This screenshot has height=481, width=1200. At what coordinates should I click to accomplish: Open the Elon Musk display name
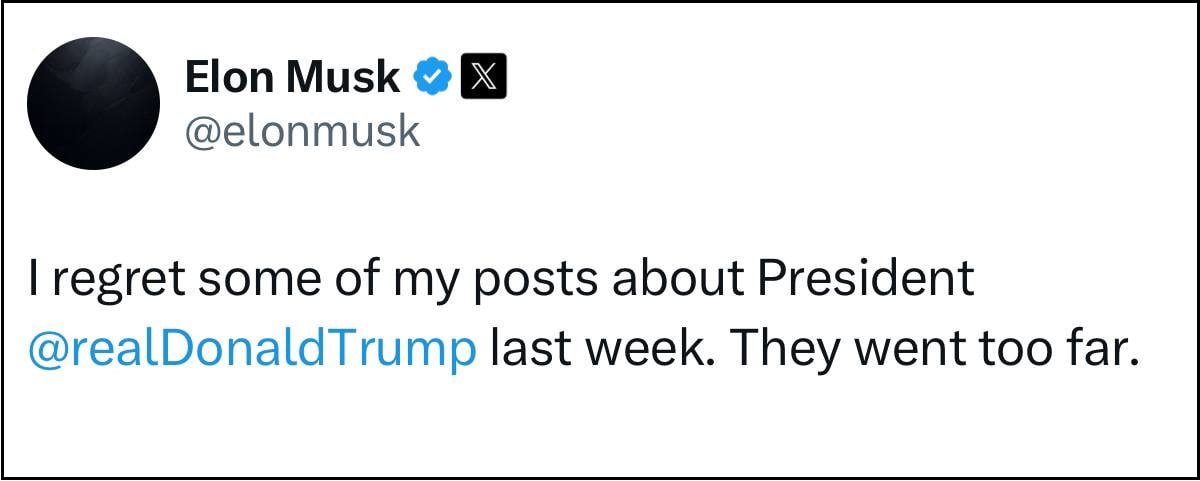coord(292,77)
